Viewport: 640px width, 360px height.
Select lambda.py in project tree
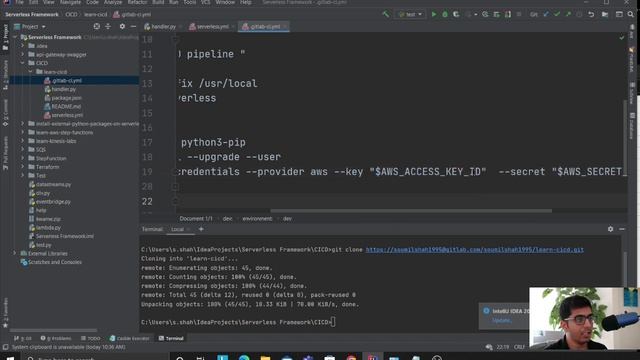(48, 228)
